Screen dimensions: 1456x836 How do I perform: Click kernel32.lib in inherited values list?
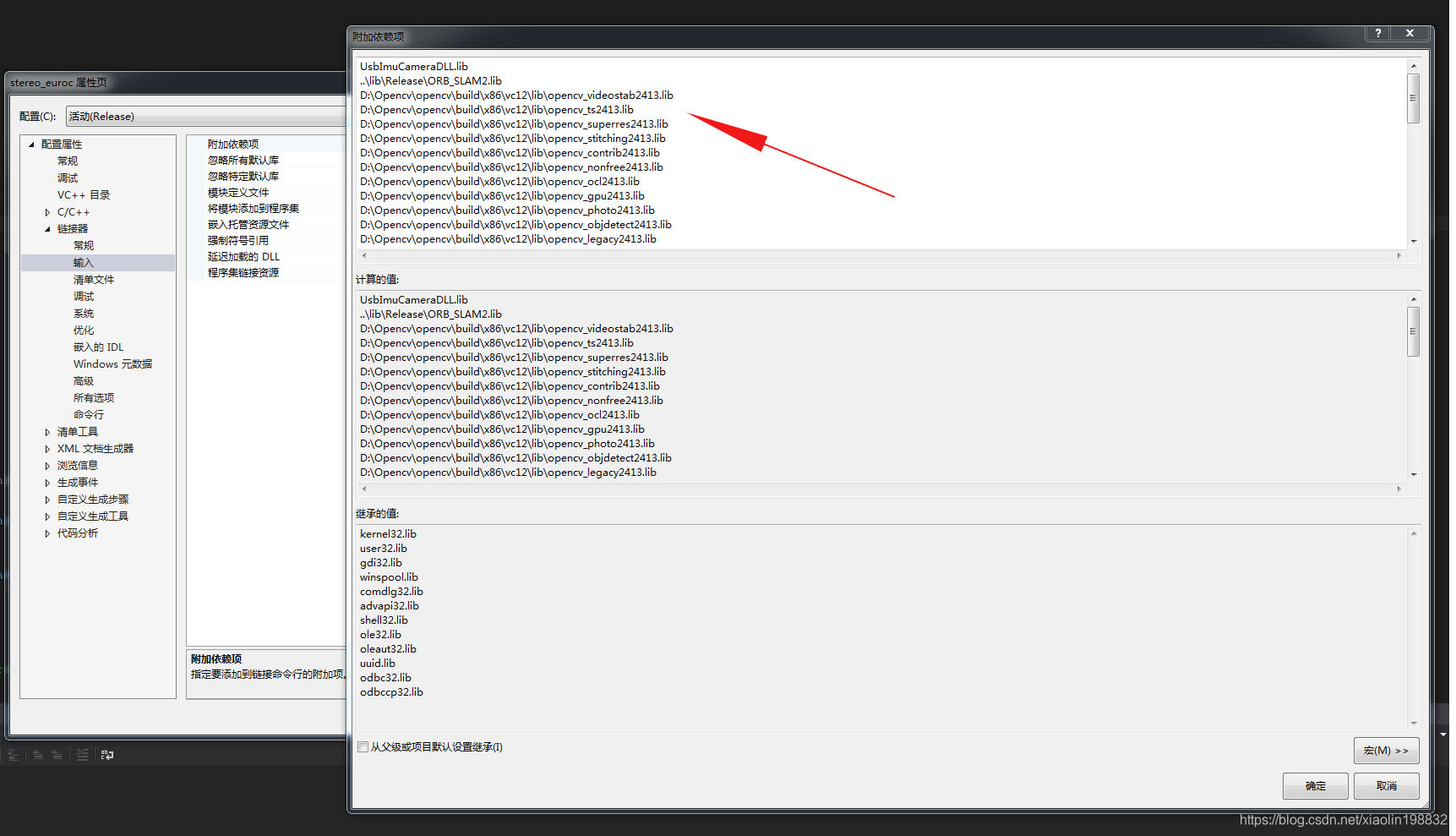click(x=388, y=534)
